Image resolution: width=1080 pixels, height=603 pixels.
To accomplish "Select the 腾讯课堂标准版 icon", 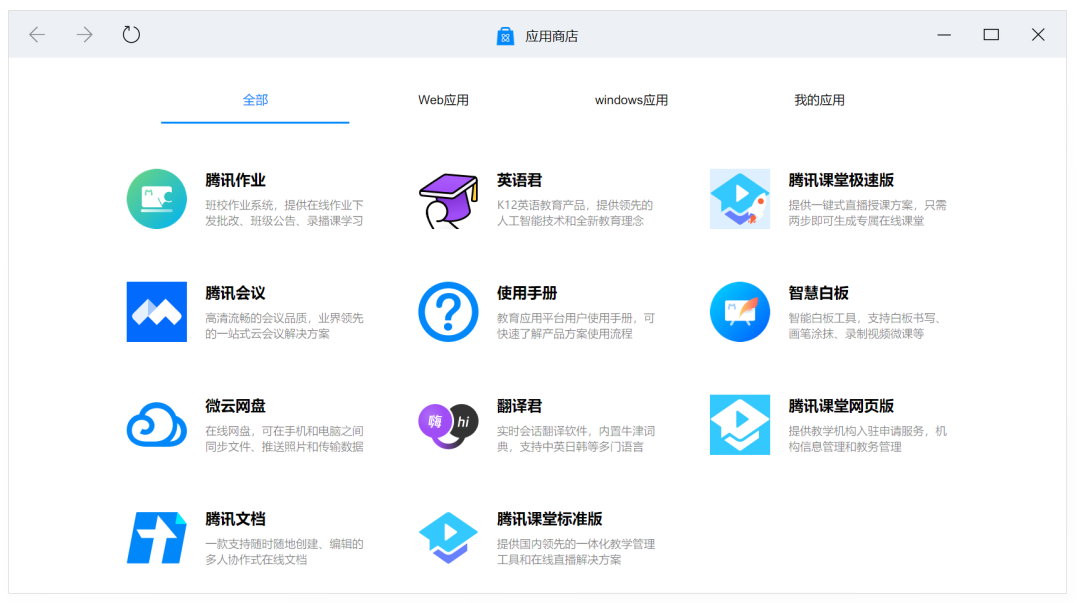I will tap(447, 538).
